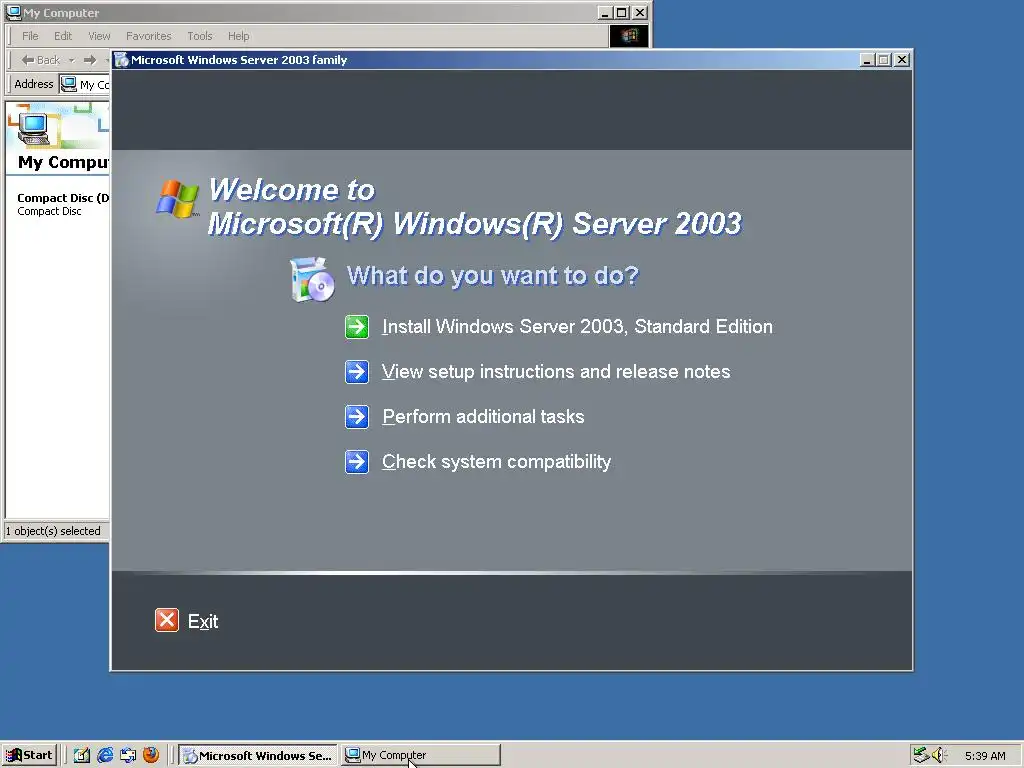
Task: Open View menu in My Computer window
Action: [x=99, y=36]
